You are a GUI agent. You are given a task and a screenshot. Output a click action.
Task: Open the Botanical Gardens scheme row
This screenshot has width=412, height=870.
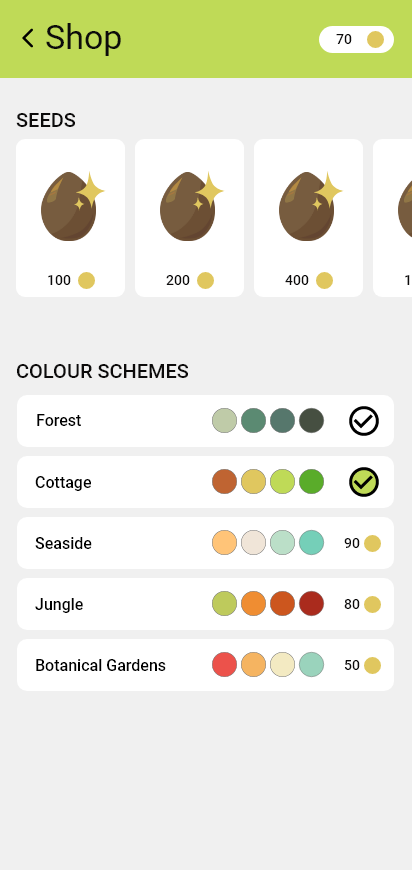[x=205, y=665]
